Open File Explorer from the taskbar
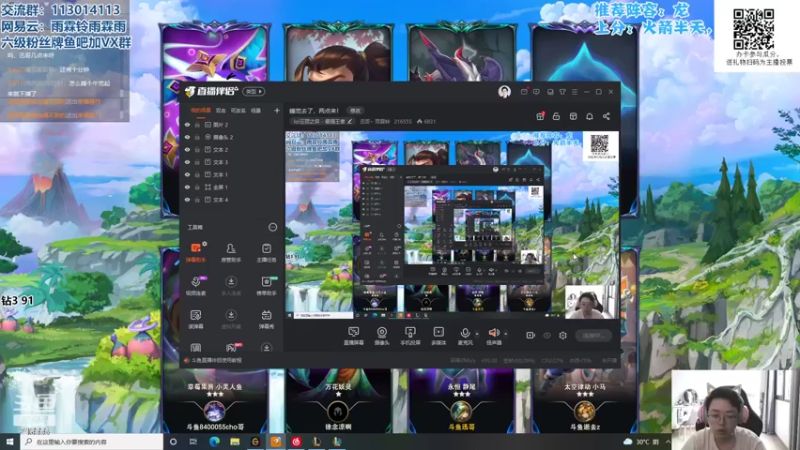800x450 pixels. pos(235,442)
